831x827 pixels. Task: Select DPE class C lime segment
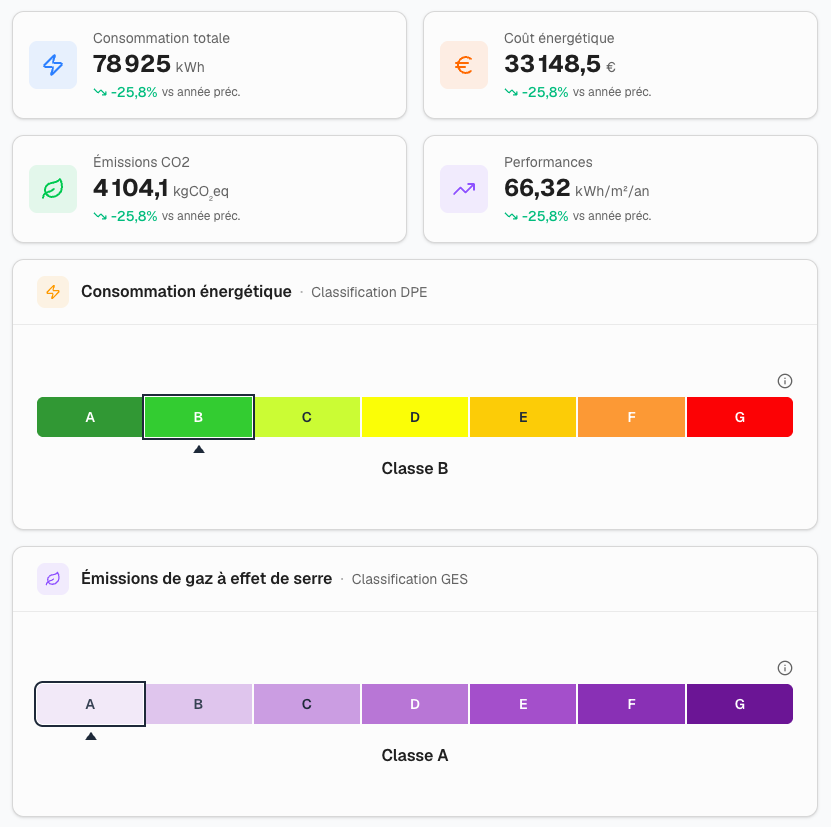click(307, 417)
